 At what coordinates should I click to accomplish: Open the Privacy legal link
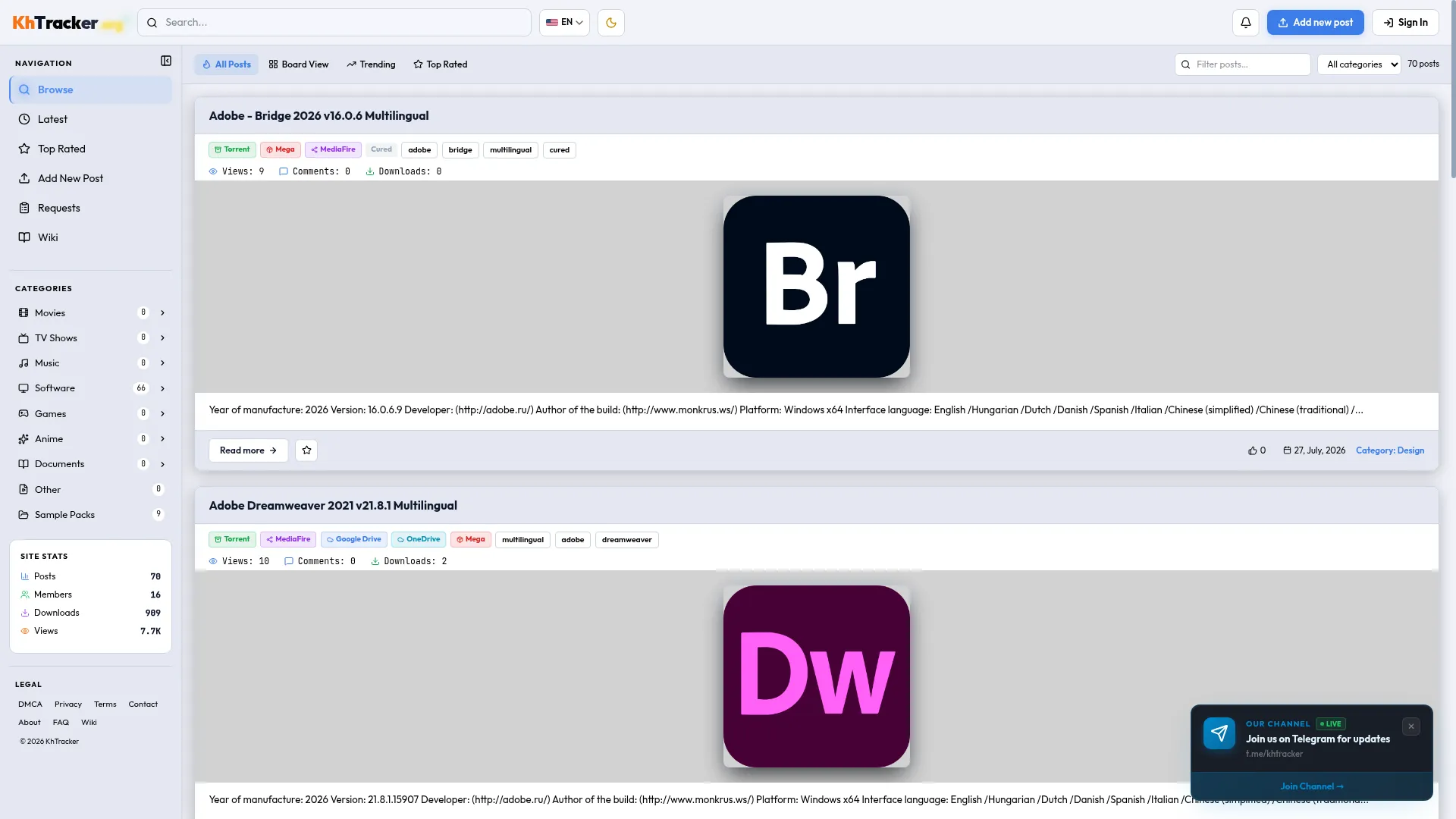68,704
